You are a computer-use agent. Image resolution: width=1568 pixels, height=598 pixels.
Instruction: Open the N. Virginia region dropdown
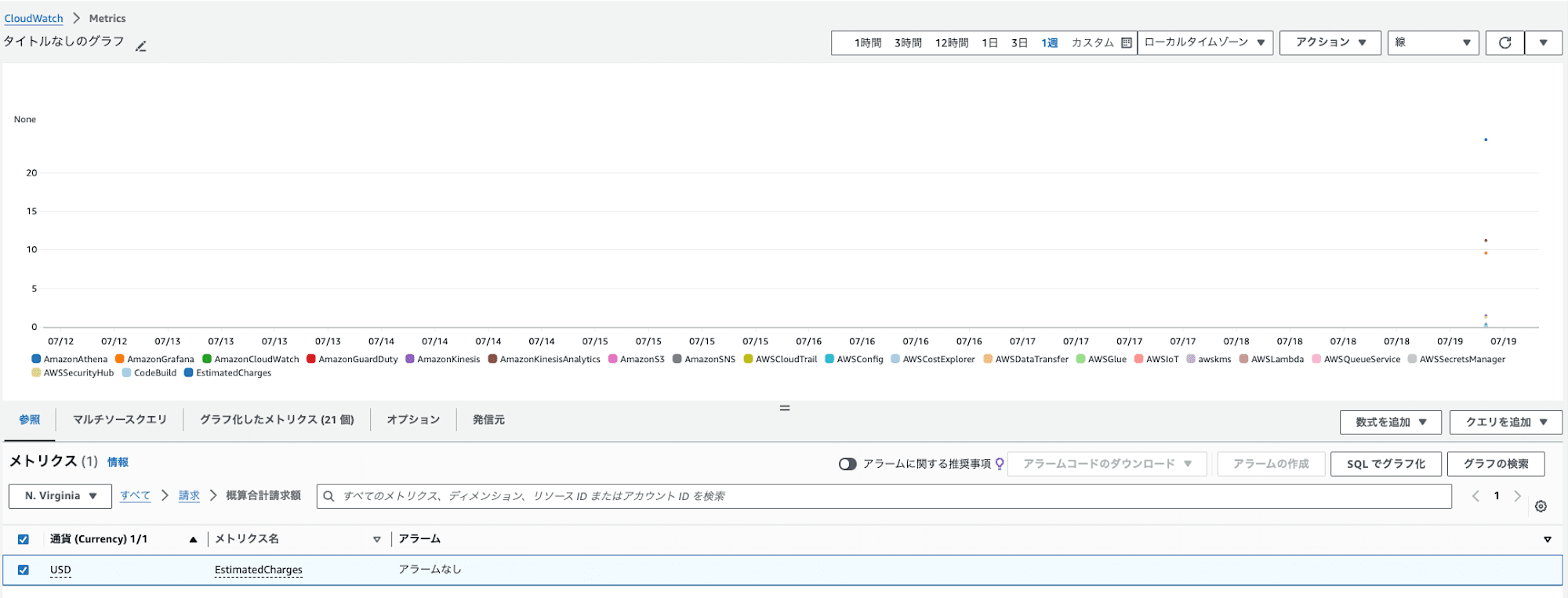click(x=60, y=496)
